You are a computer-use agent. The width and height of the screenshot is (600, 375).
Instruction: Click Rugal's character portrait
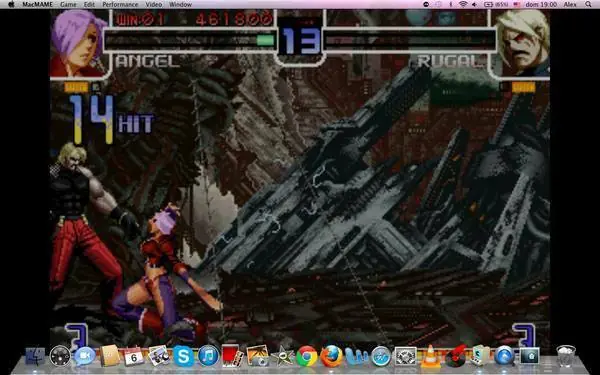coord(523,43)
